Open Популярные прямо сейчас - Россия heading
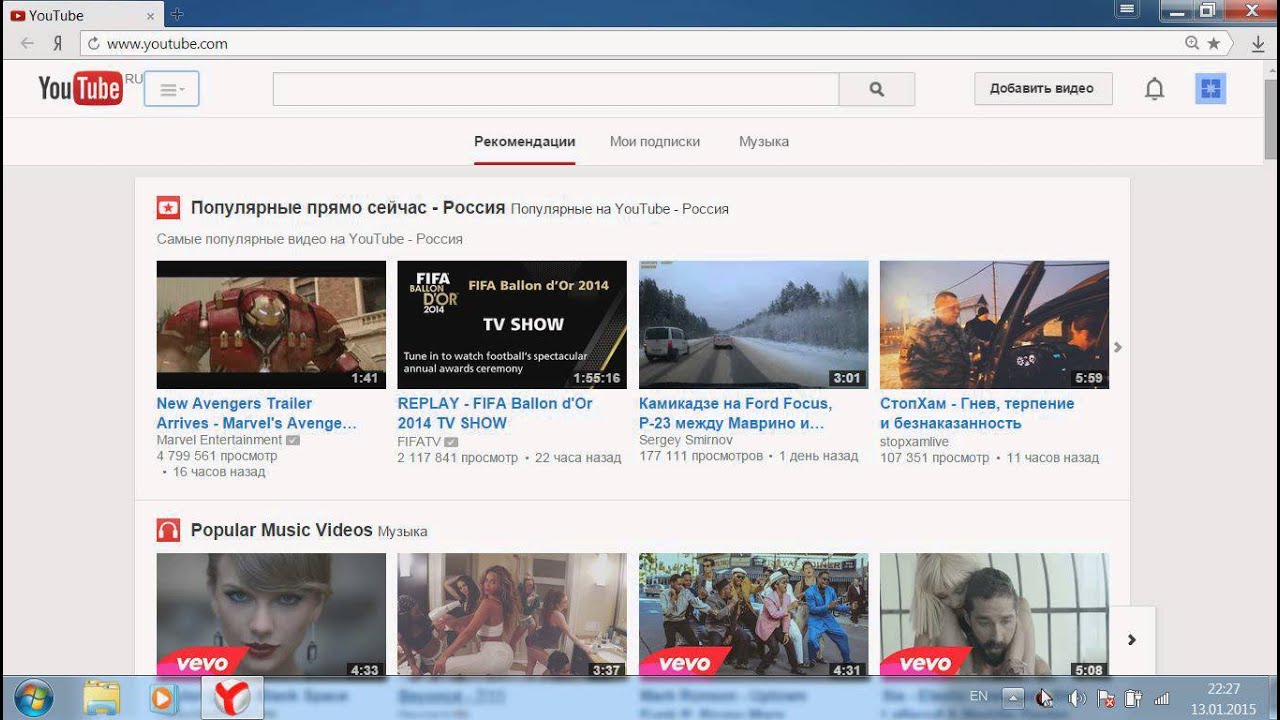Viewport: 1280px width, 720px height. click(348, 208)
